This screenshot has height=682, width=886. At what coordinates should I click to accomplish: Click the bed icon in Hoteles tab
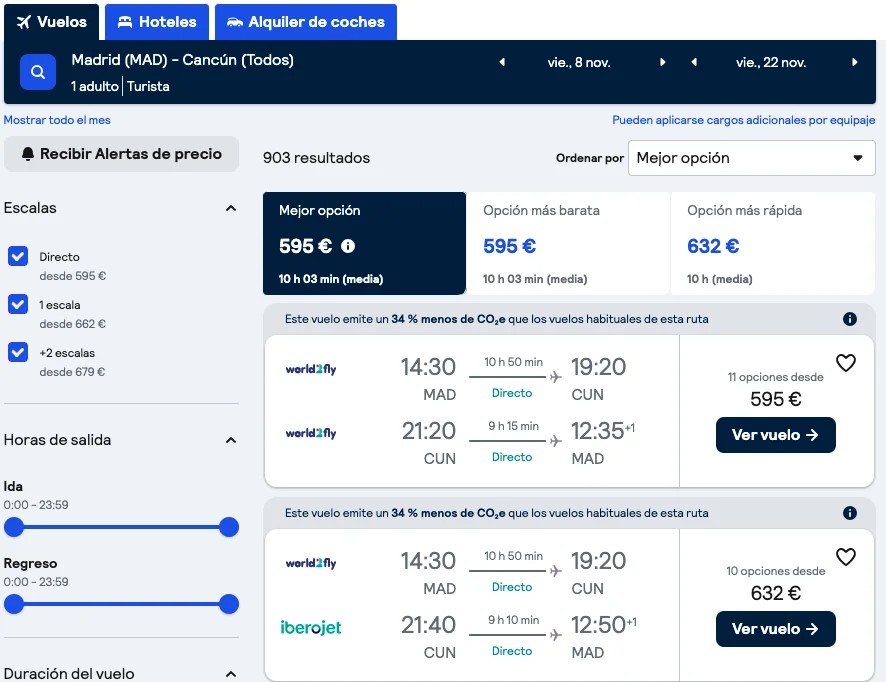[125, 22]
